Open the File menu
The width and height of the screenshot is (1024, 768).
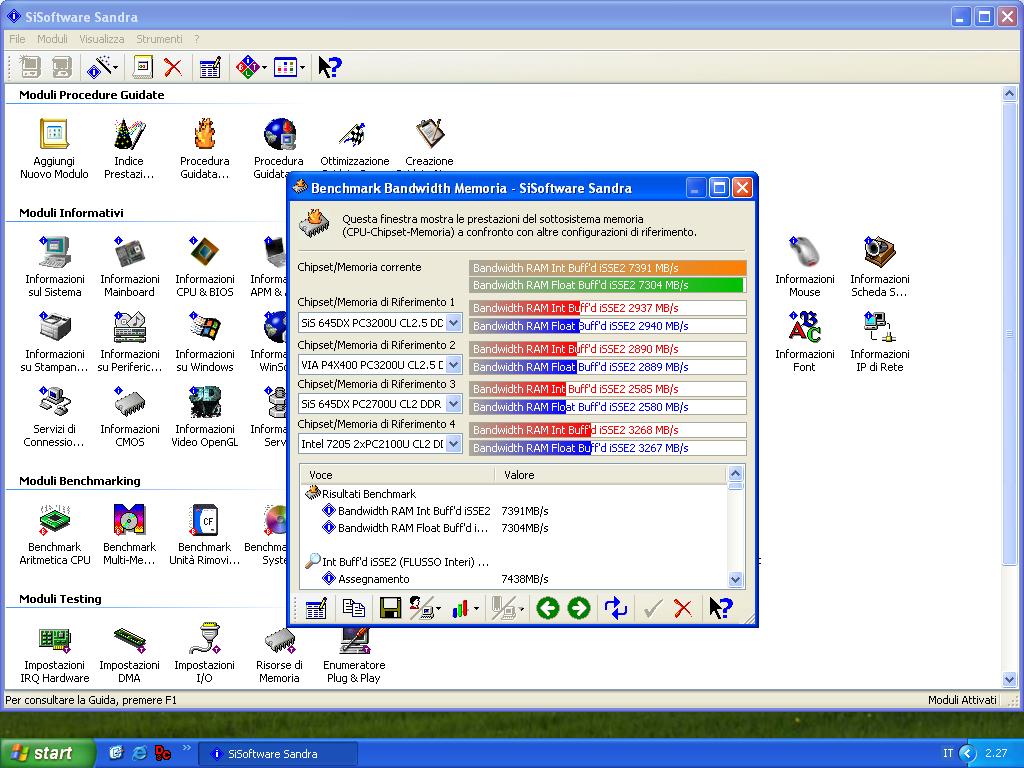click(x=17, y=39)
